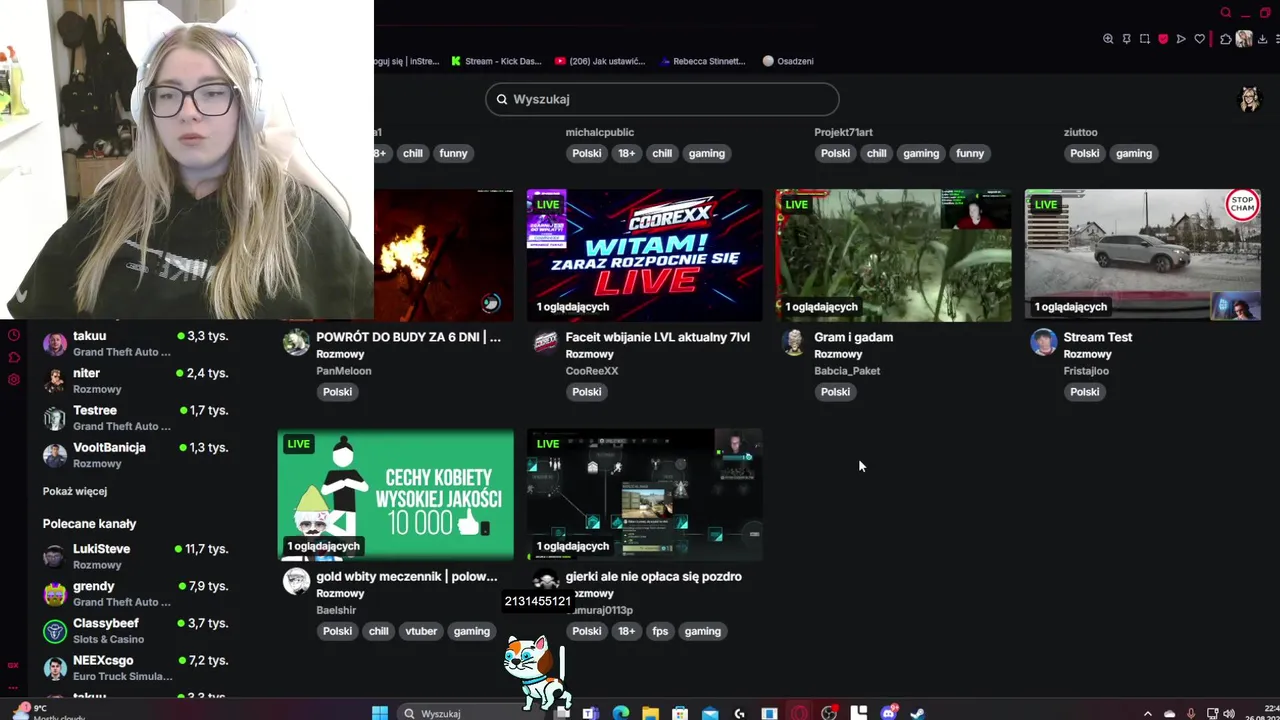The image size is (1280, 720).
Task: Open niter channel in sidebar
Action: point(136,380)
